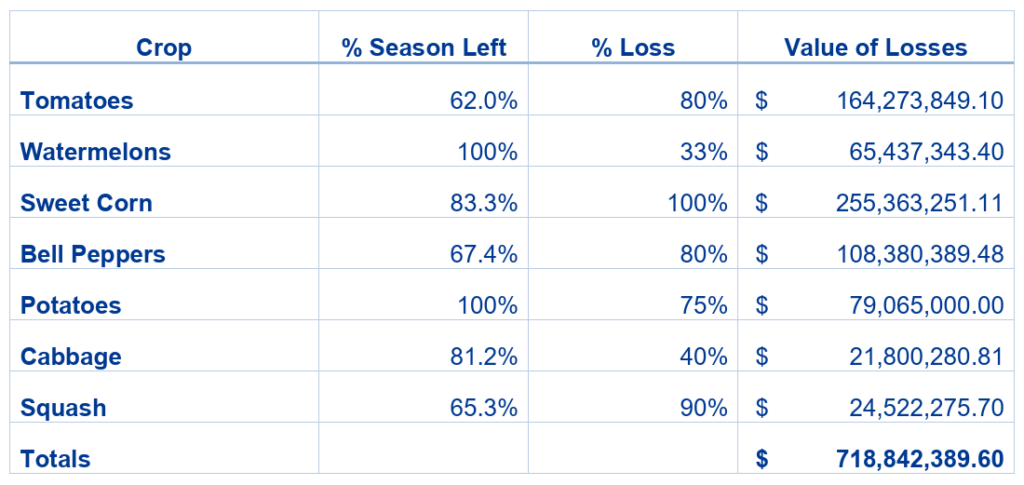Click Watermelons' 33% loss value
This screenshot has width=1024, height=485.
[x=704, y=152]
